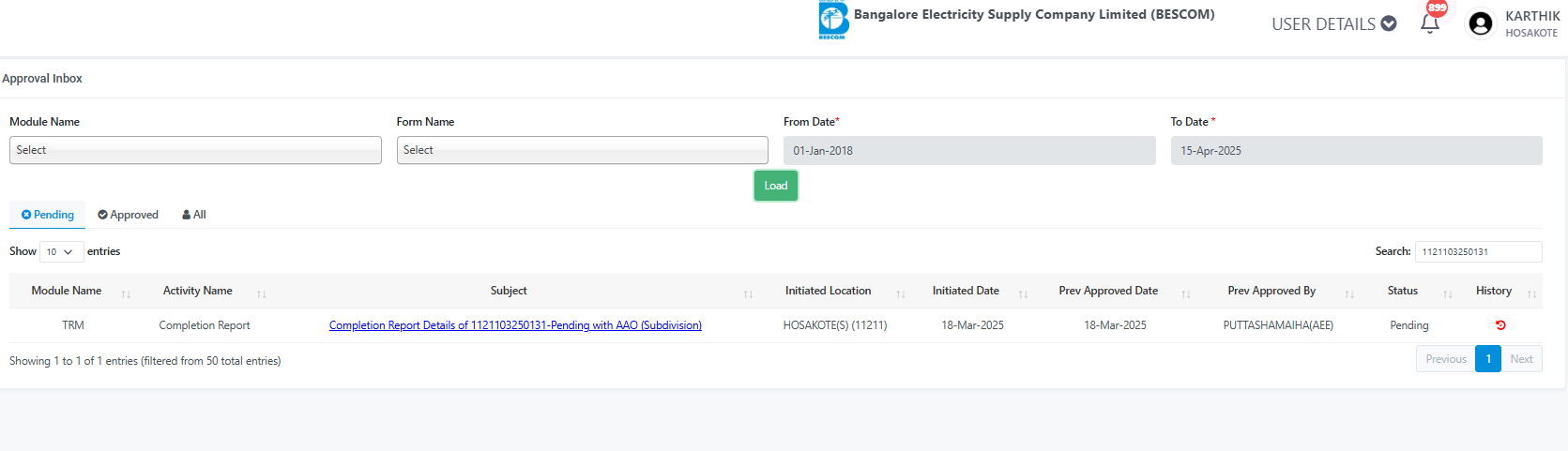The image size is (1568, 451).
Task: Click the green Load button
Action: point(776,186)
